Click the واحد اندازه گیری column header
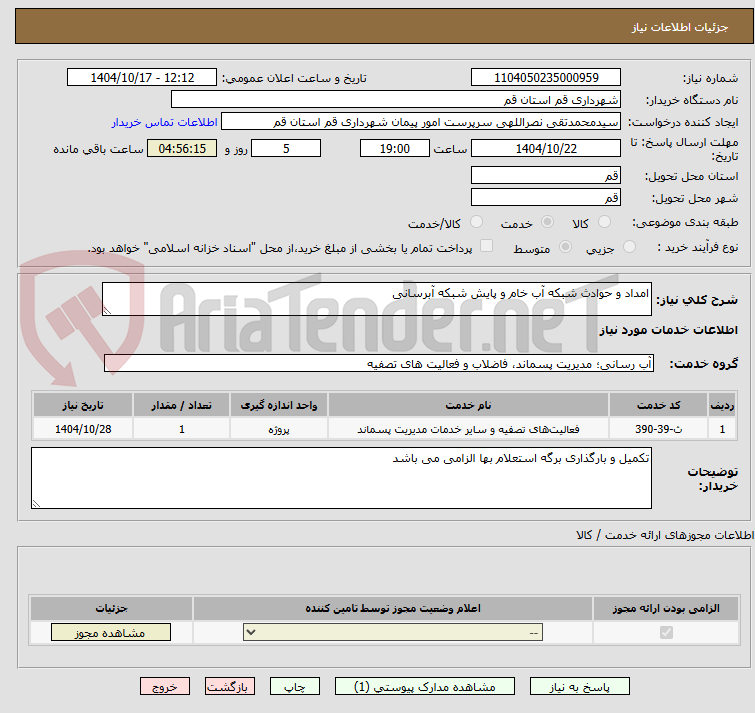Screen dimensions: 755x713 pyautogui.click(x=279, y=405)
